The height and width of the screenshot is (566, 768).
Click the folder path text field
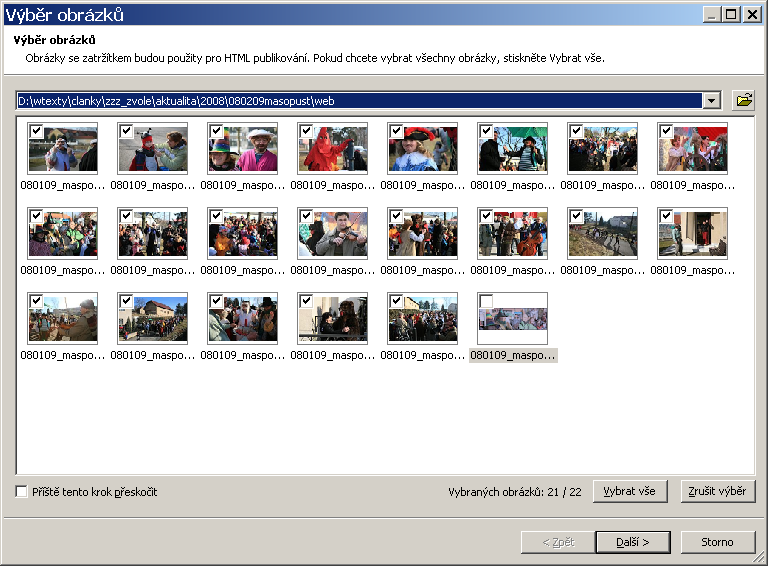[x=360, y=100]
